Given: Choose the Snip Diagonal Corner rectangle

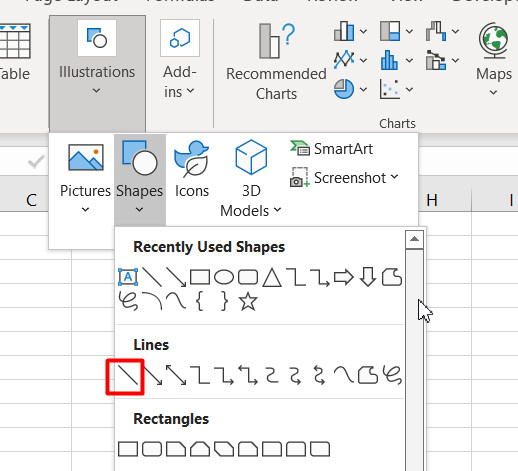Looking at the screenshot, I should (224, 449).
